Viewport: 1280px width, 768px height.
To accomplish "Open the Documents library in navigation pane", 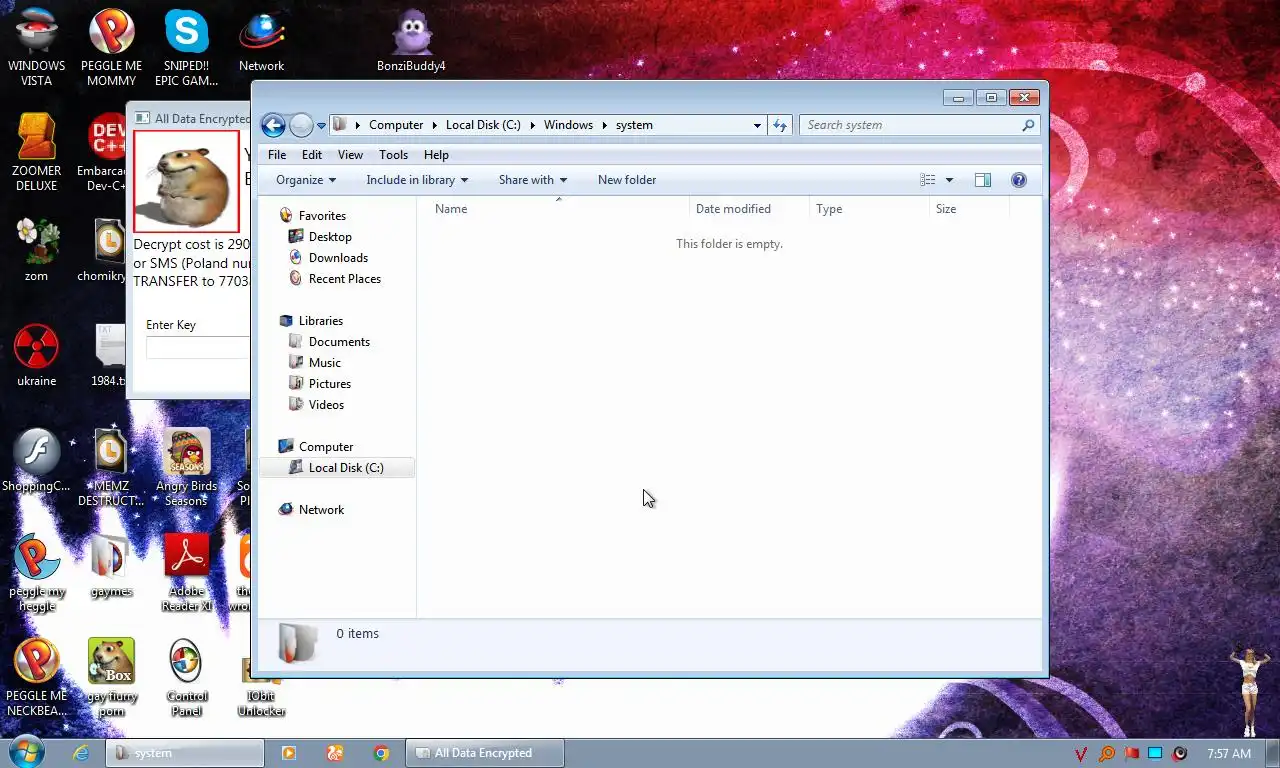I will point(339,342).
